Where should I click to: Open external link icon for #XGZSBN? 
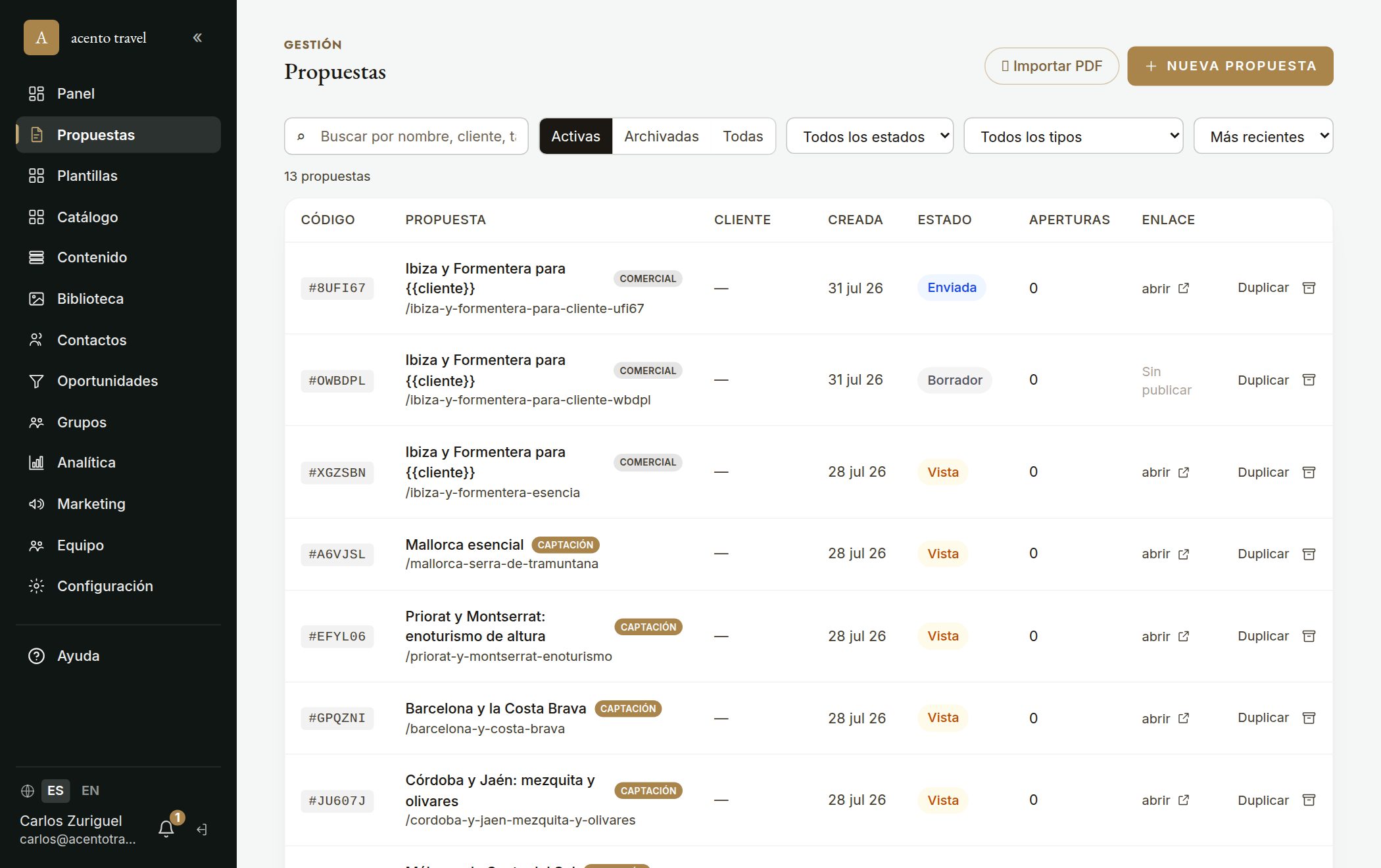coord(1184,472)
